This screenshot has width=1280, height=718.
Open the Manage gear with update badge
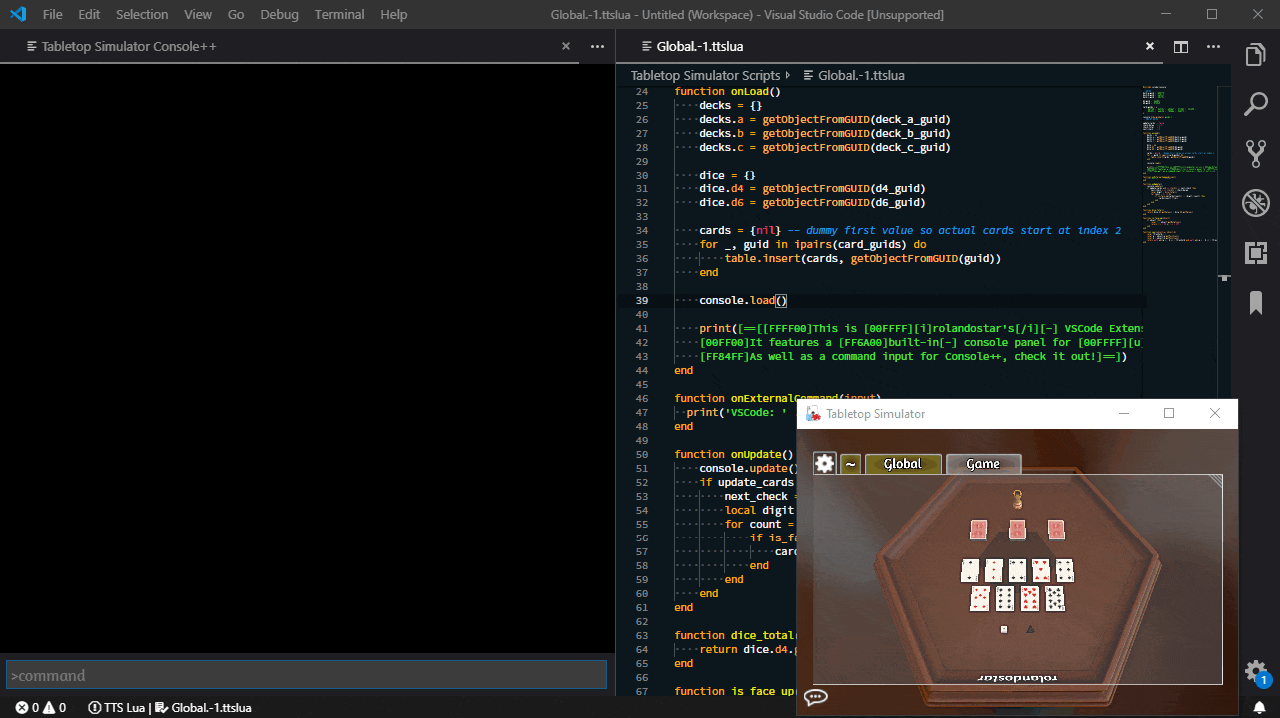[x=1256, y=672]
